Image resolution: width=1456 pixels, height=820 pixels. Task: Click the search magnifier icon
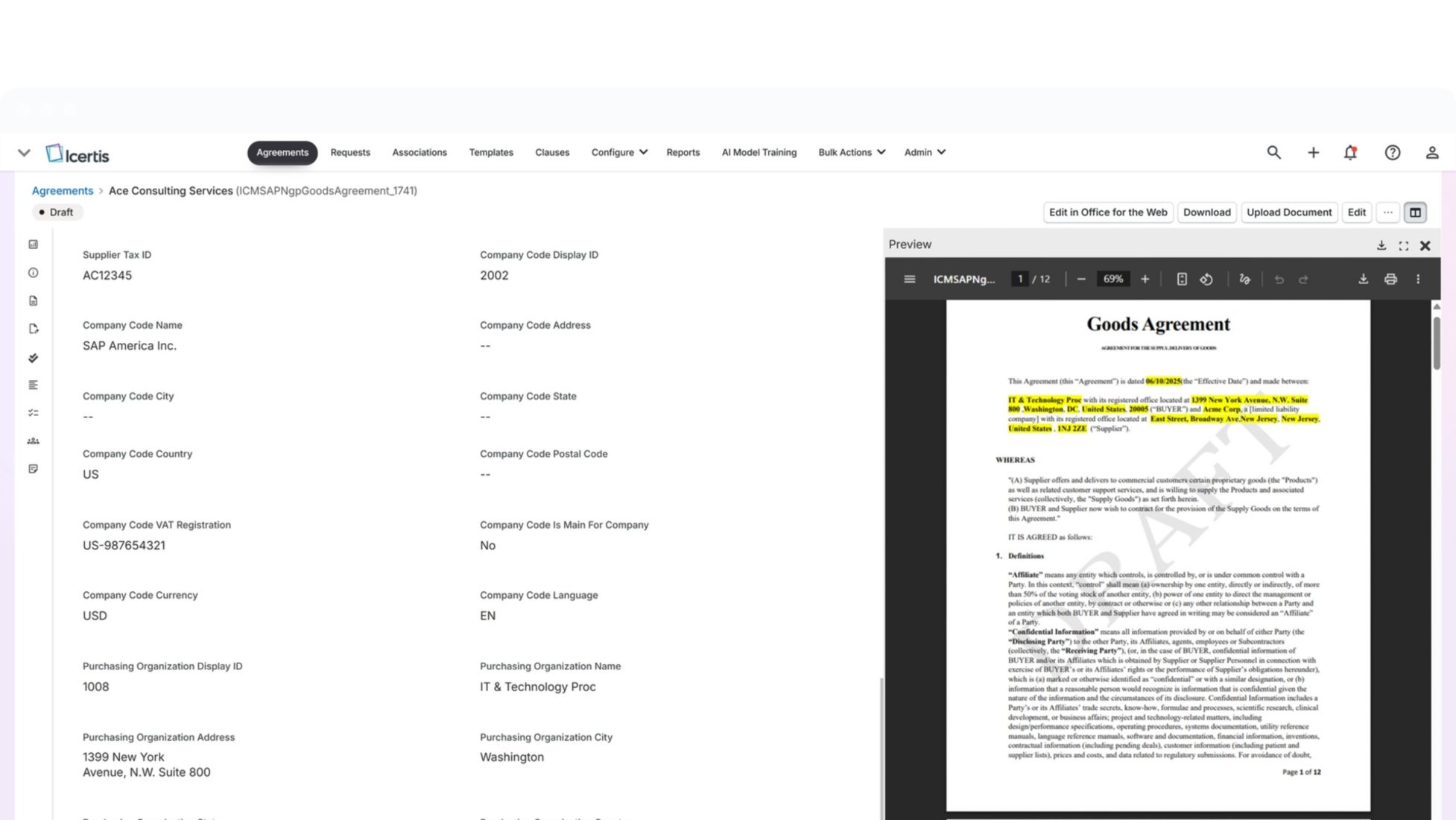coord(1273,153)
